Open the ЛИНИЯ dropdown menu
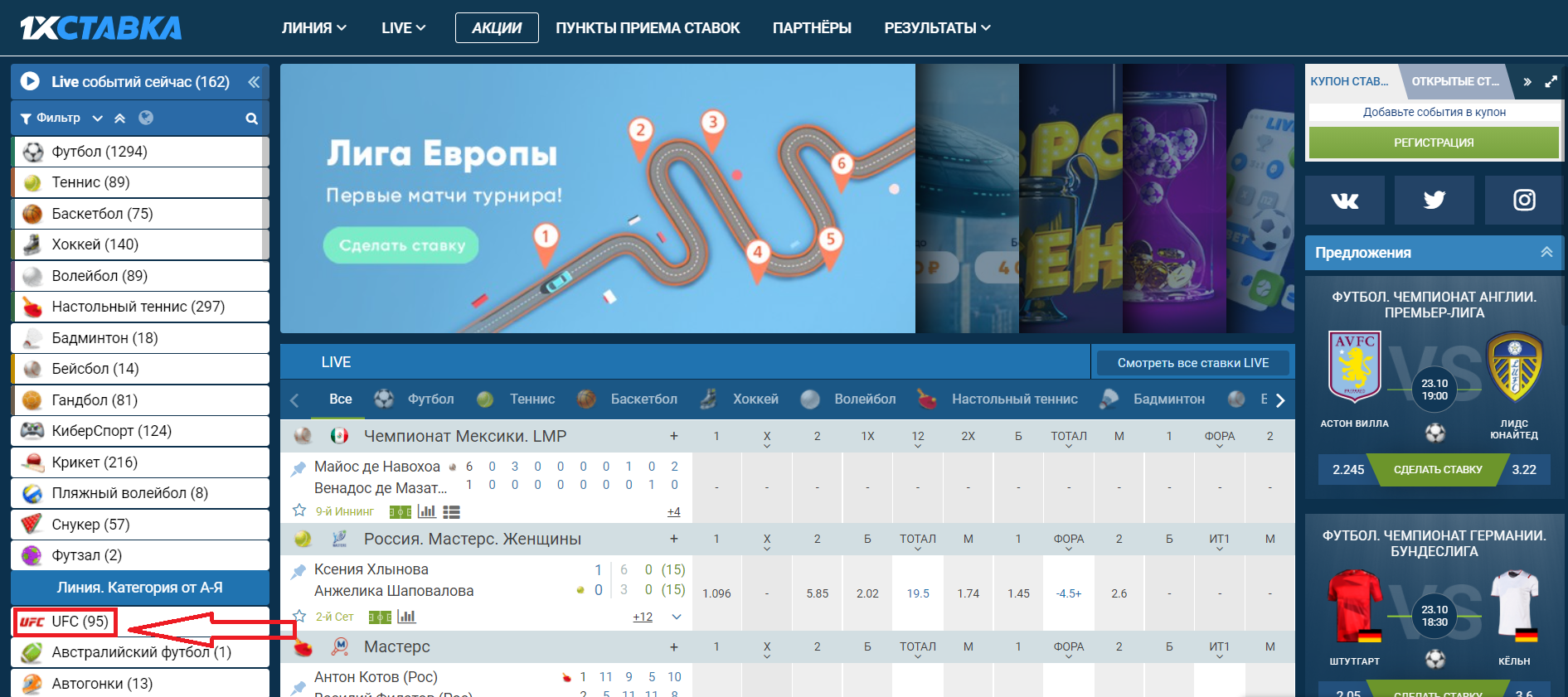Image resolution: width=1568 pixels, height=697 pixels. 313,27
